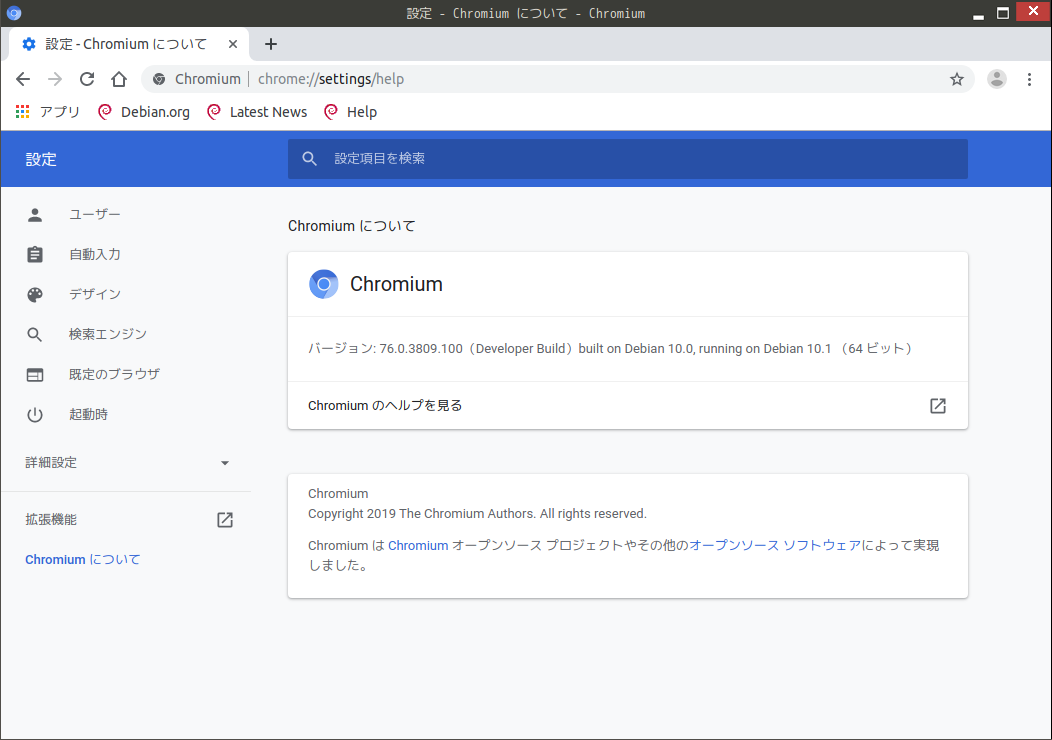Click the 設定 header title

click(x=41, y=159)
